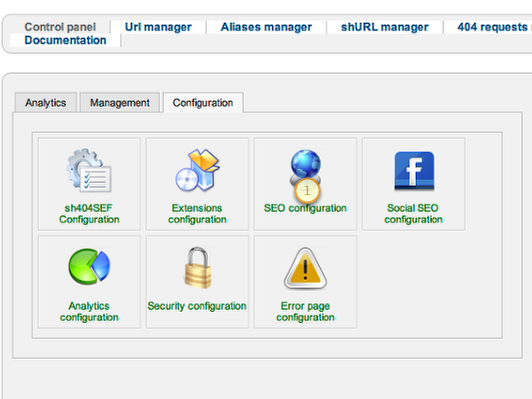The image size is (532, 399).
Task: Go to Control panel menu item
Action: pyautogui.click(x=60, y=27)
